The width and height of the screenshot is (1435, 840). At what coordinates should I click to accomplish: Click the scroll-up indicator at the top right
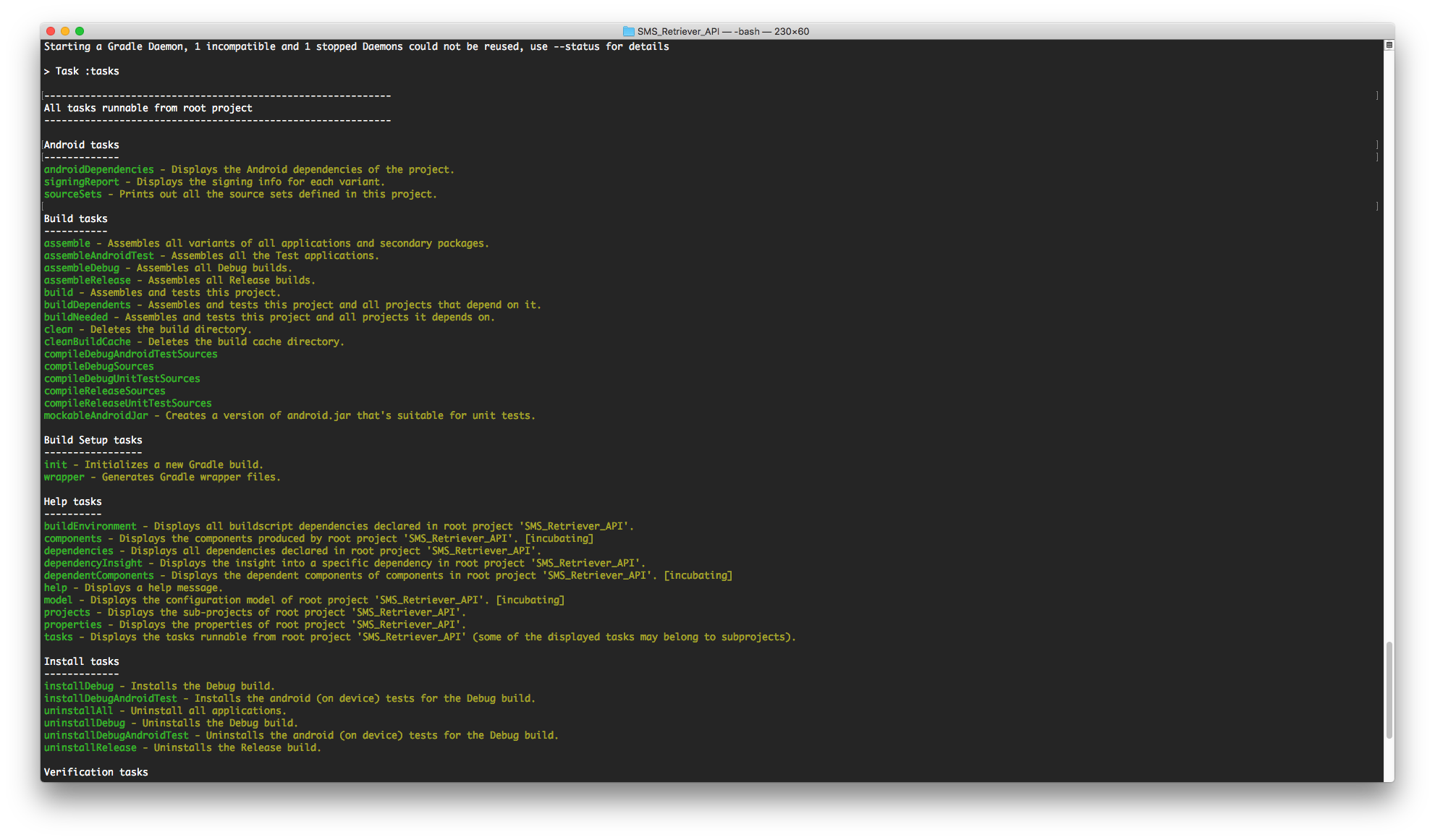point(1389,45)
